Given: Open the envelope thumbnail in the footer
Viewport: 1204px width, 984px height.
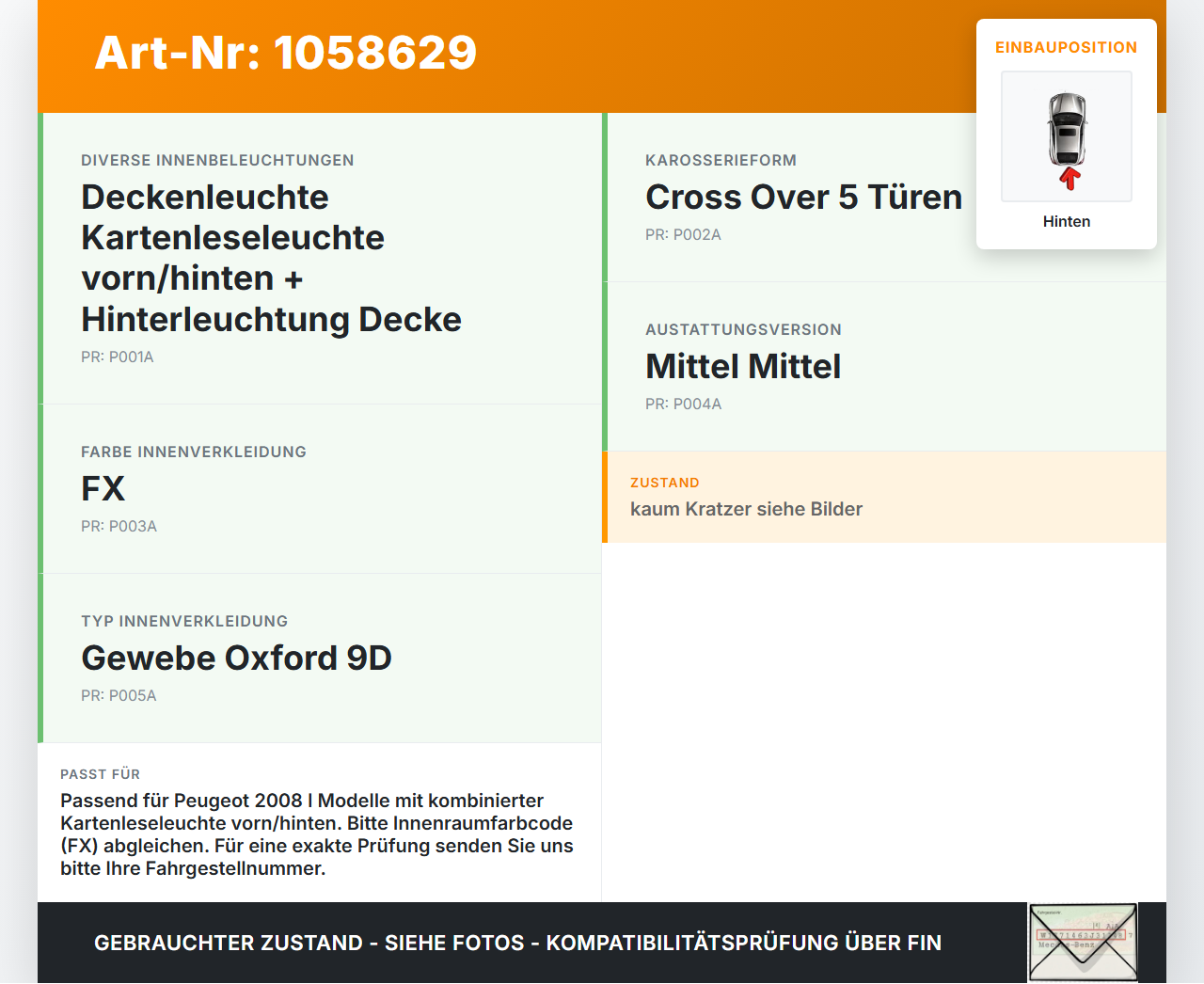Looking at the screenshot, I should (x=1084, y=943).
